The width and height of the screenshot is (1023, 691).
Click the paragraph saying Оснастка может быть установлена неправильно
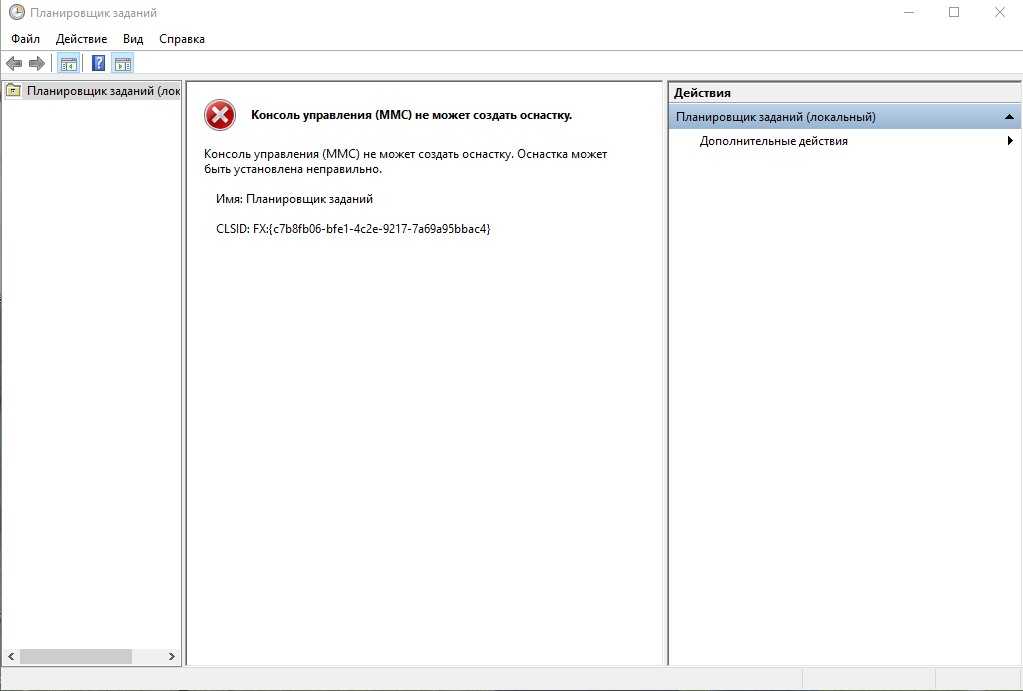405,162
